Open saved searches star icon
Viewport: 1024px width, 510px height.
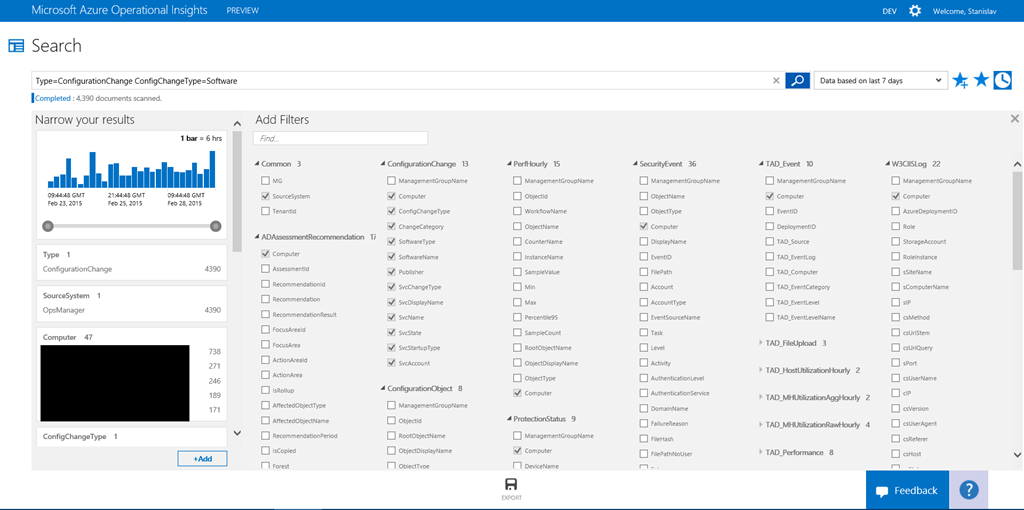tap(981, 80)
